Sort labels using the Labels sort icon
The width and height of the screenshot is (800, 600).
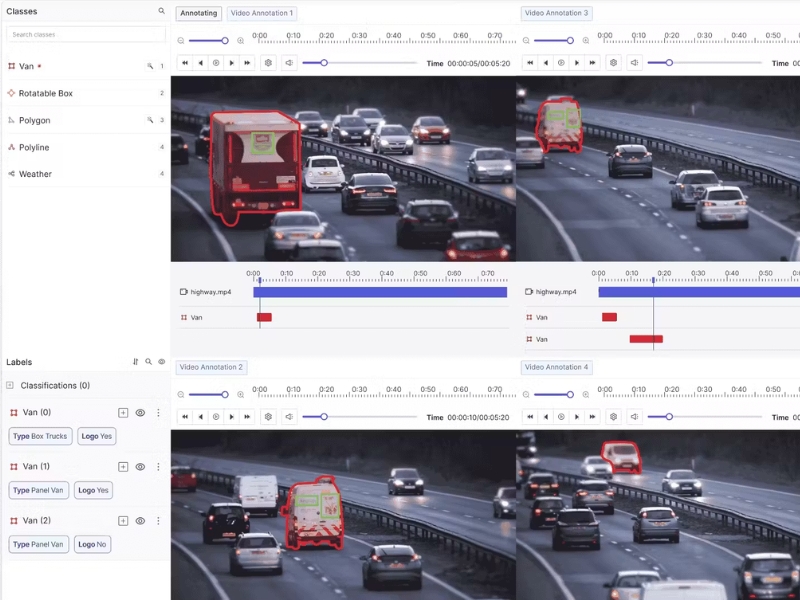[x=135, y=362]
